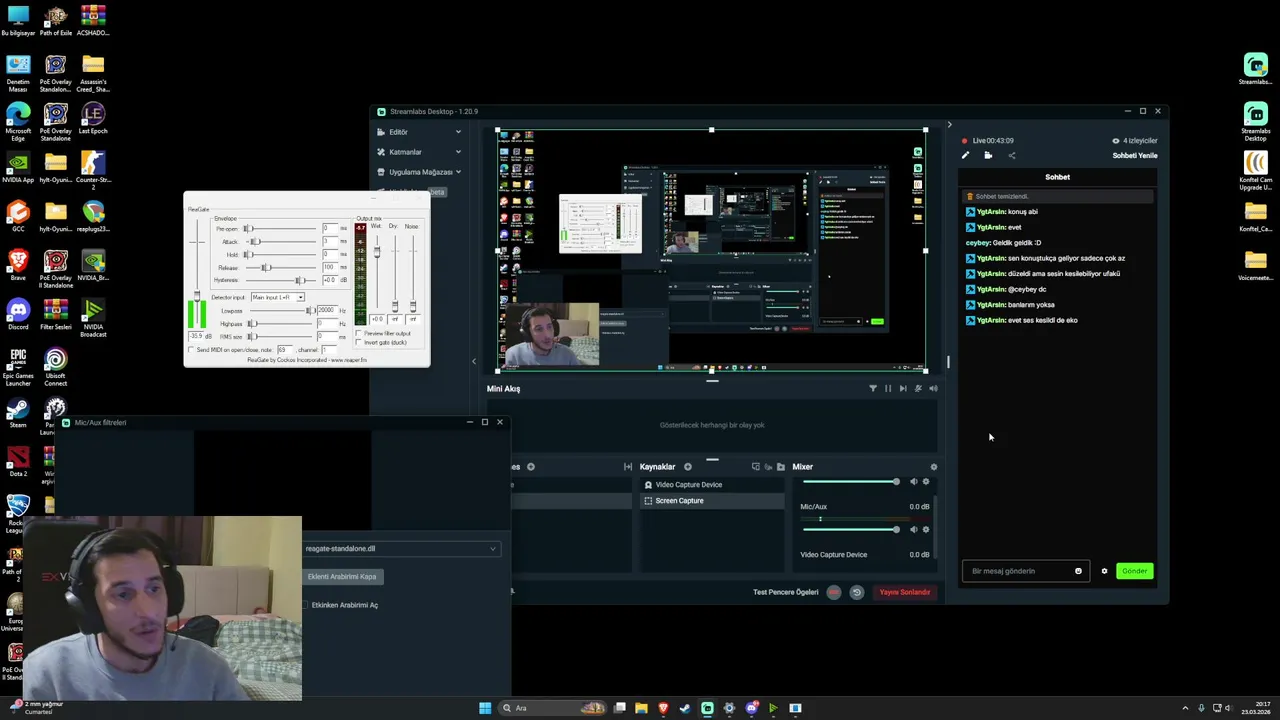Click the ReaGate Release slider

point(280,267)
